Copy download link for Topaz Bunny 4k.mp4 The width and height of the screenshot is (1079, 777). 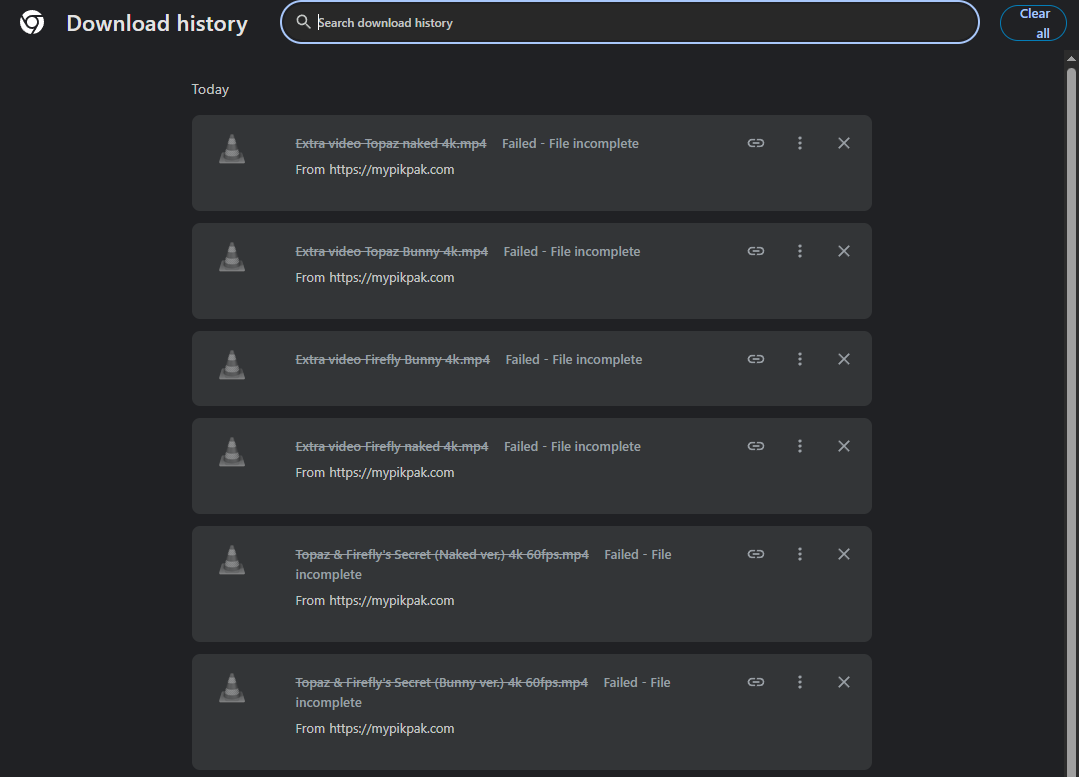coord(756,251)
